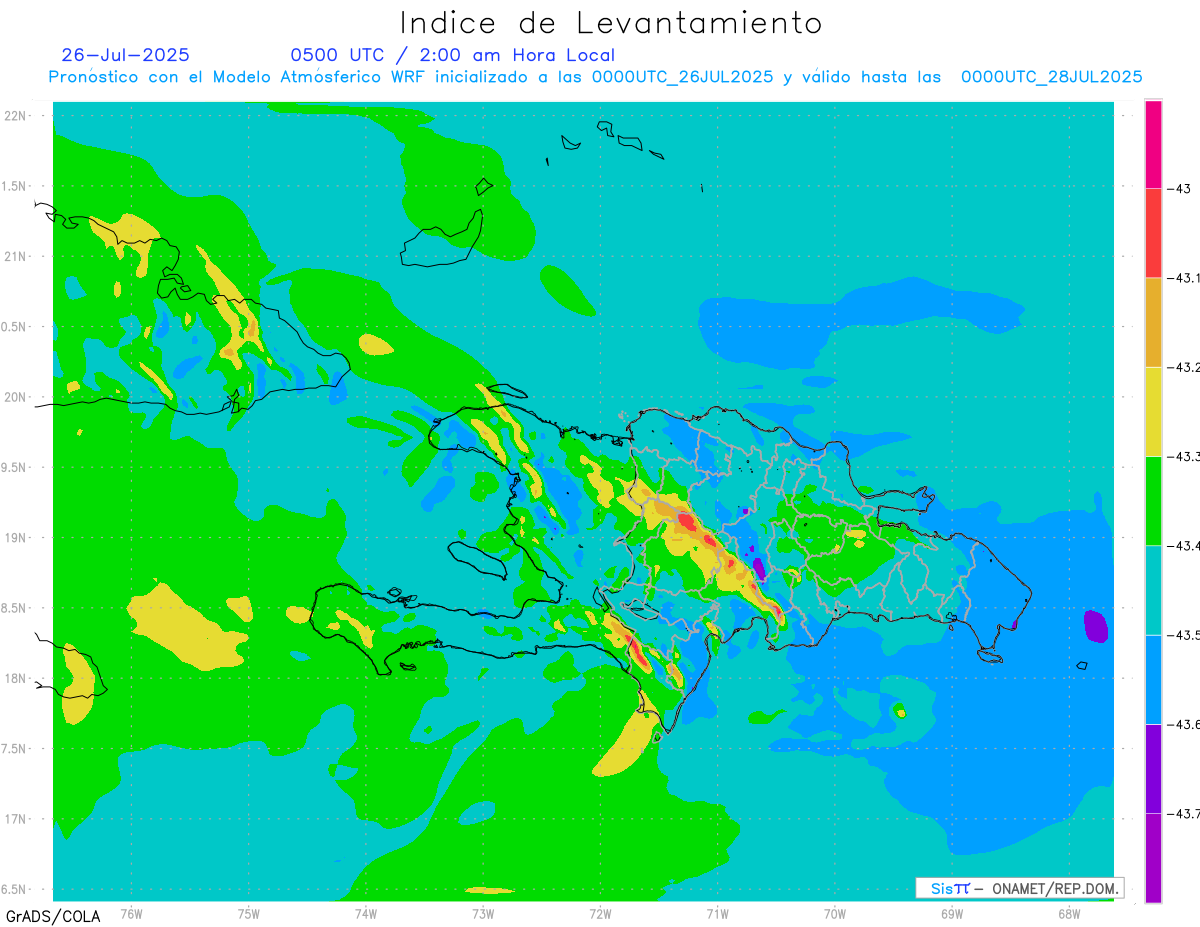The width and height of the screenshot is (1200, 927).
Task: Click longitude label "75W"
Action: tap(249, 913)
